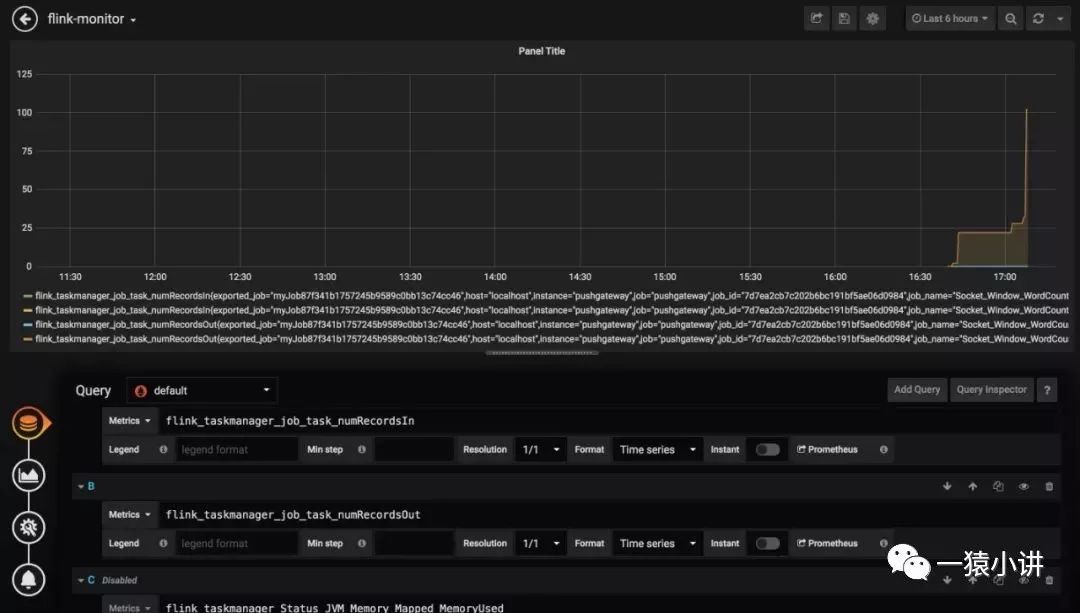
Task: Expand Format Time series dropdown in query B
Action: [x=658, y=544]
